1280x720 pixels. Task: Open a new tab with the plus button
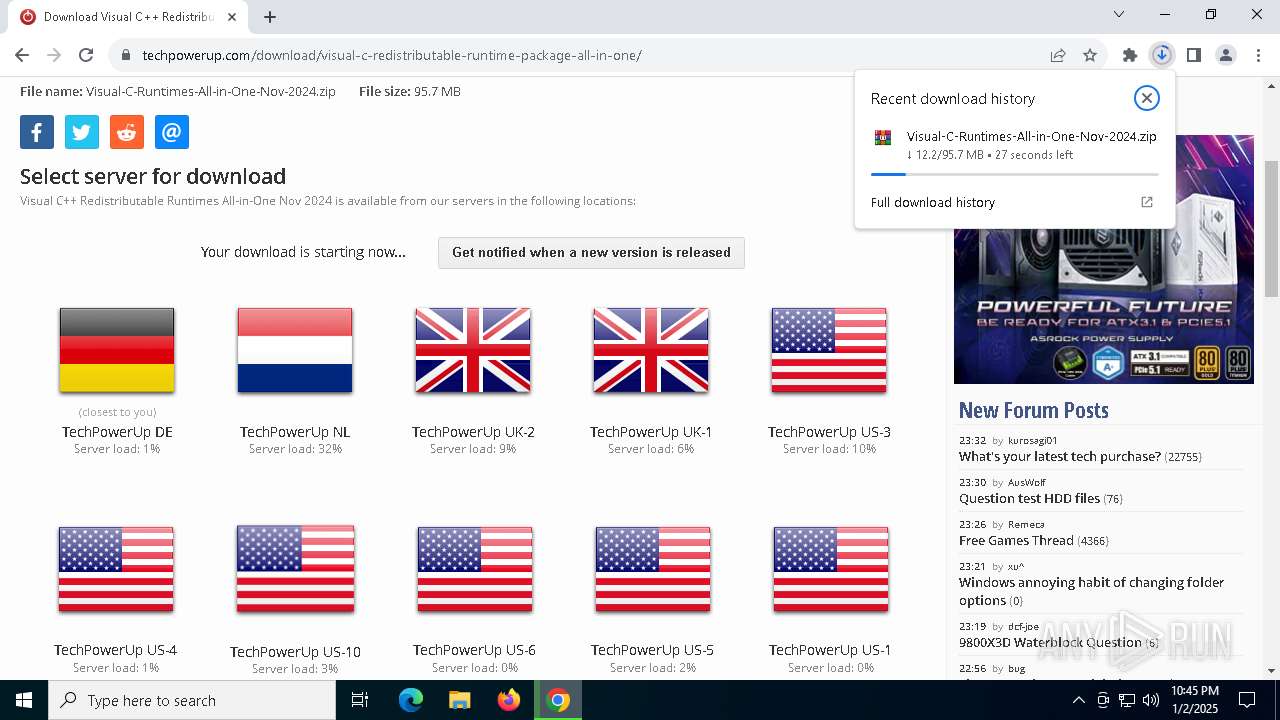point(270,16)
